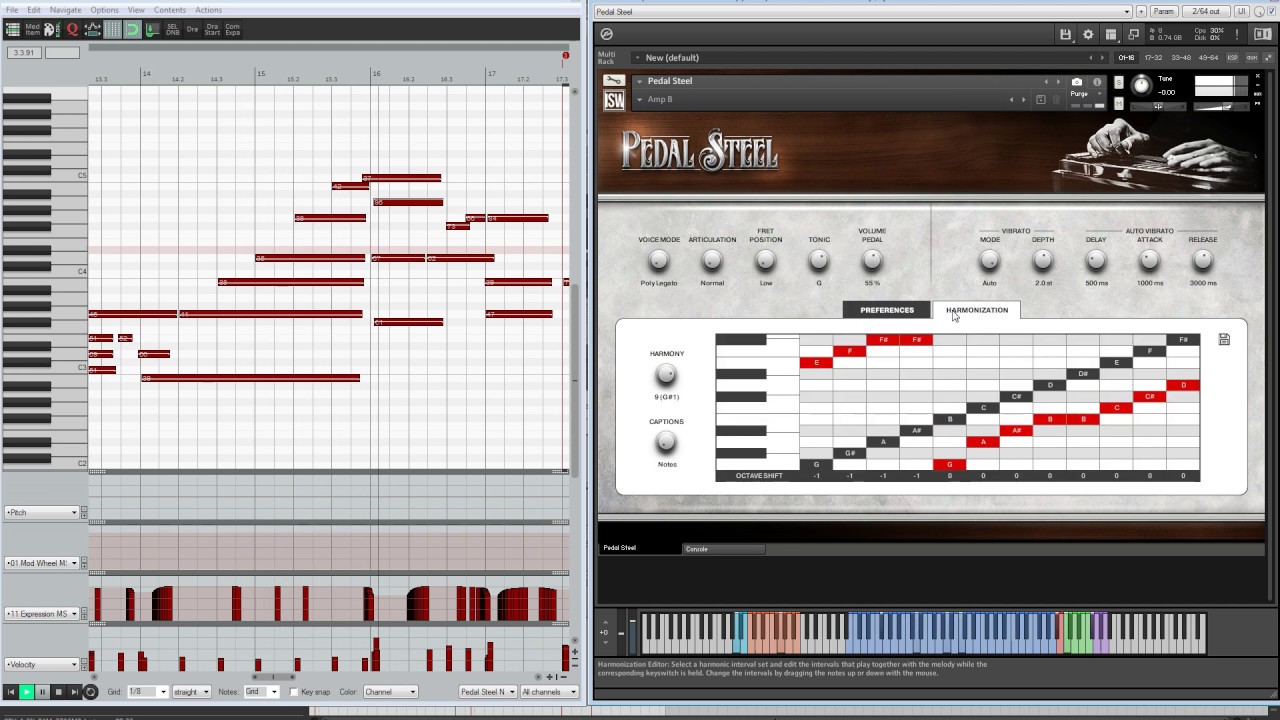Click the Kontakt minimized view icon
This screenshot has width=1280, height=720.
(1133, 34)
